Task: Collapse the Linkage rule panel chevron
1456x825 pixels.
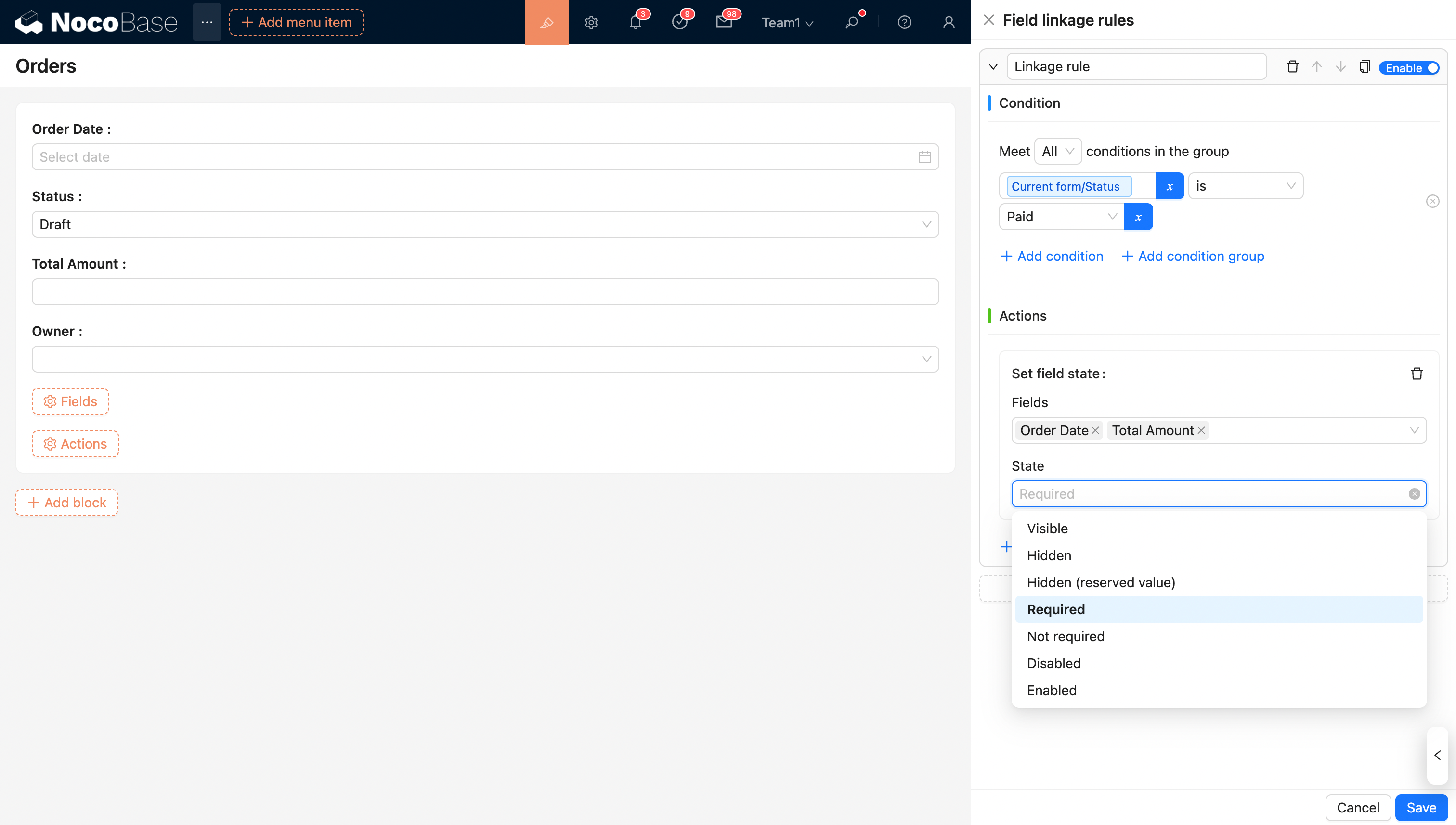Action: 993,67
